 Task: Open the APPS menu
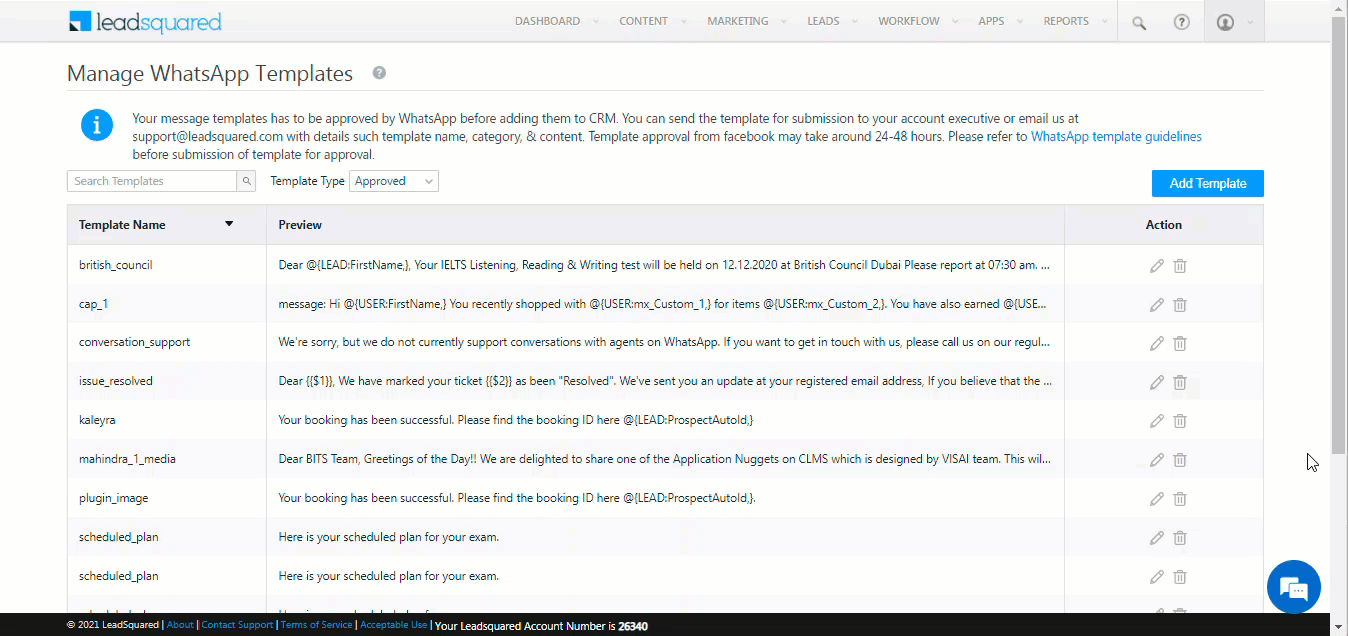991,21
